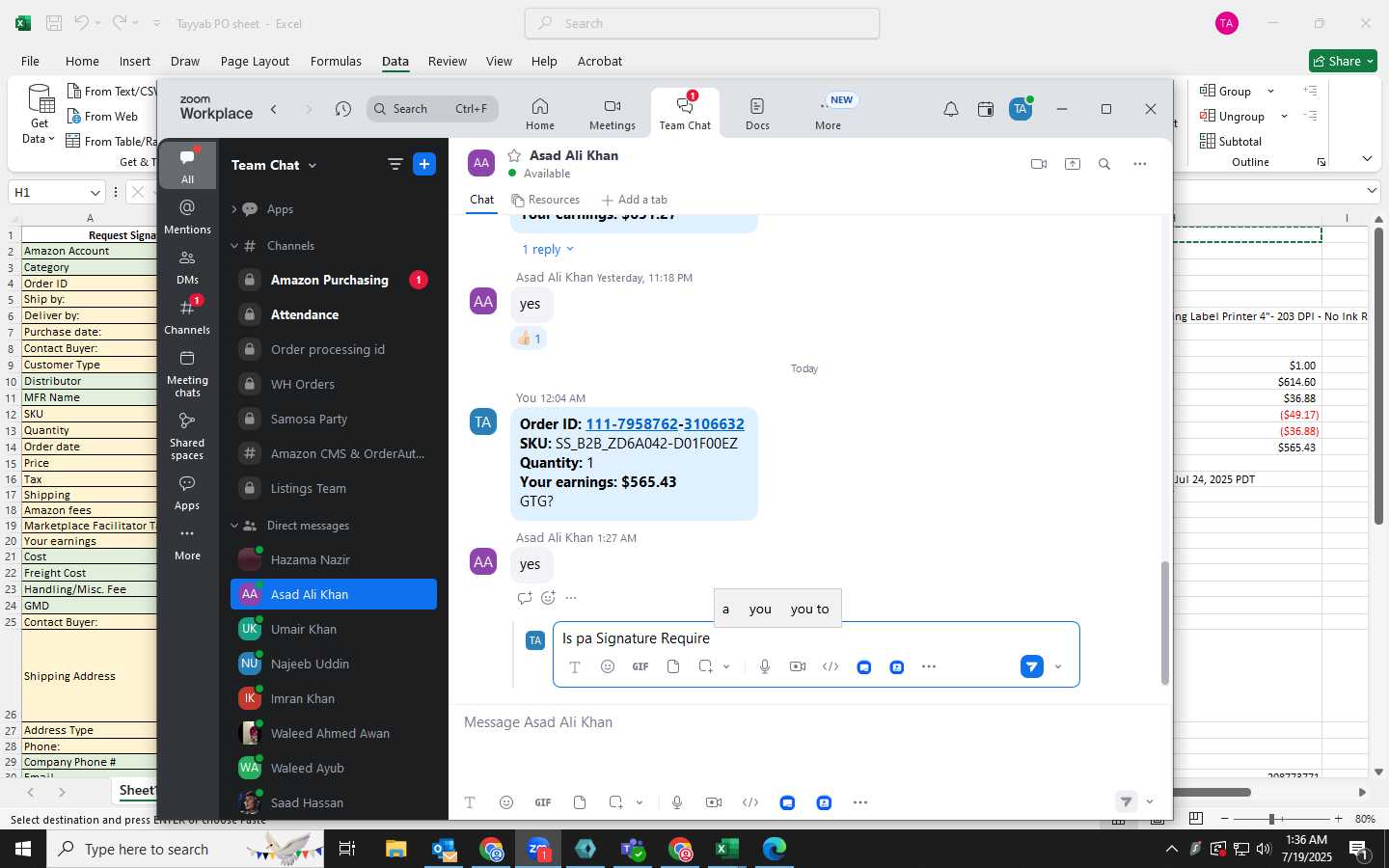Viewport: 1389px width, 868px height.
Task: Click reply box containing 'Is pa Signature Require'
Action: pyautogui.click(x=816, y=638)
